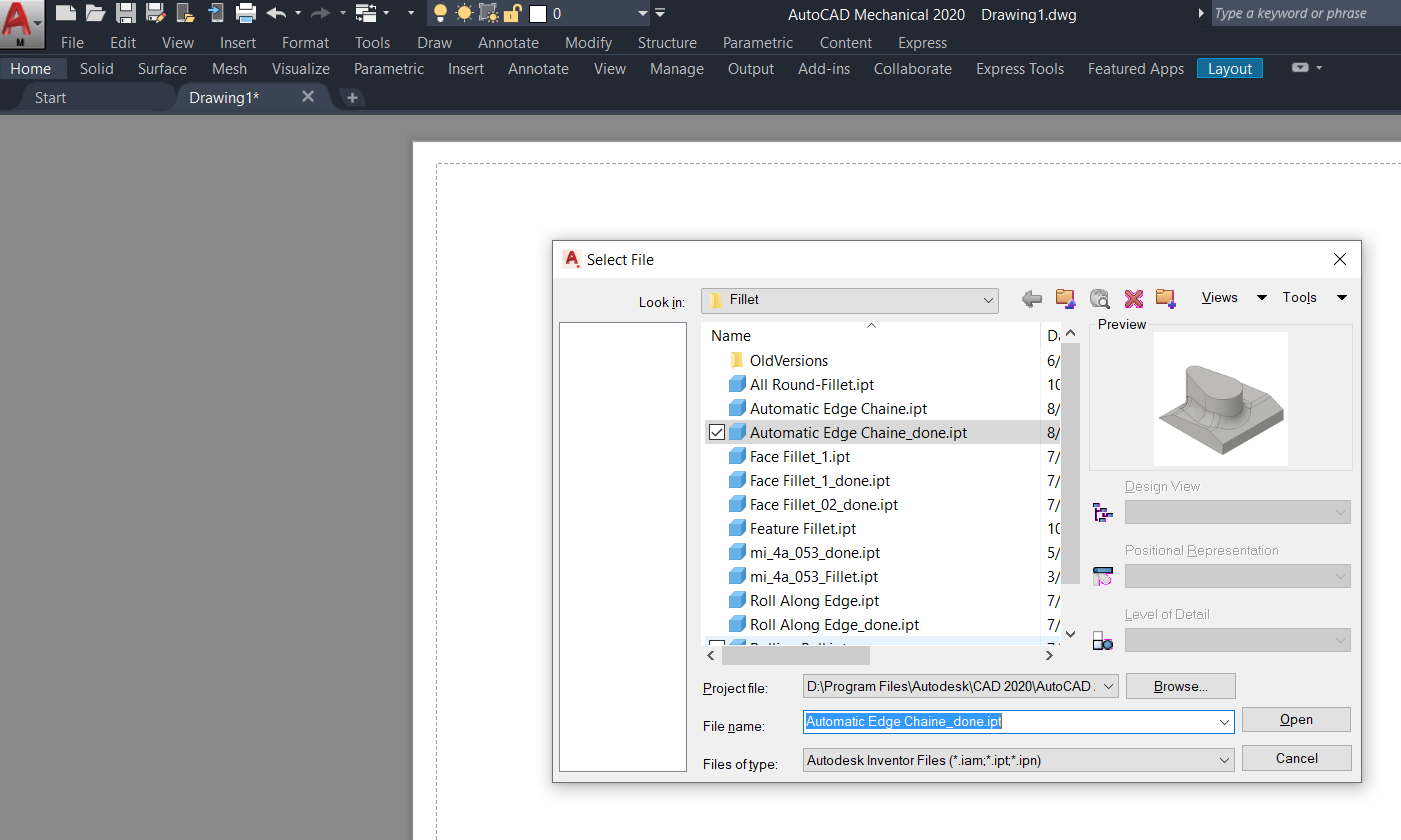Select Face Fillet_02_done.ipt file
Image resolution: width=1401 pixels, height=840 pixels.
coord(824,505)
